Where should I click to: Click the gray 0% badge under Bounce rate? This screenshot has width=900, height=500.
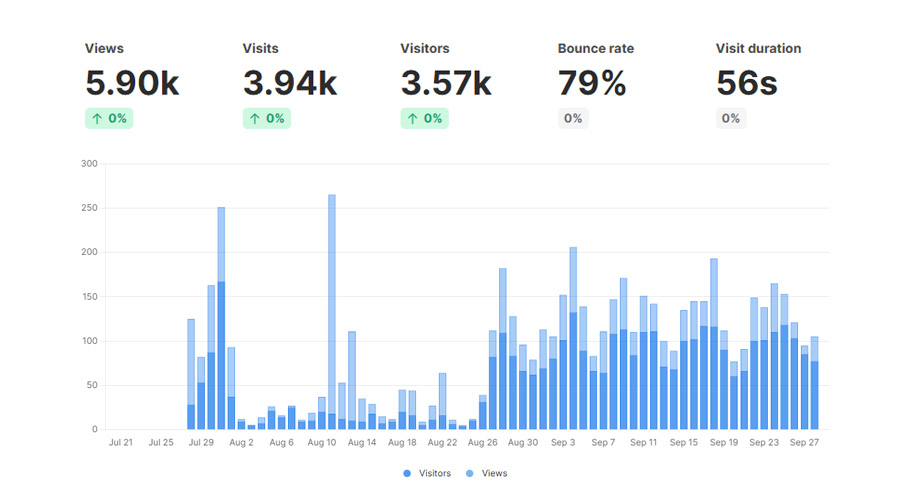click(x=573, y=118)
